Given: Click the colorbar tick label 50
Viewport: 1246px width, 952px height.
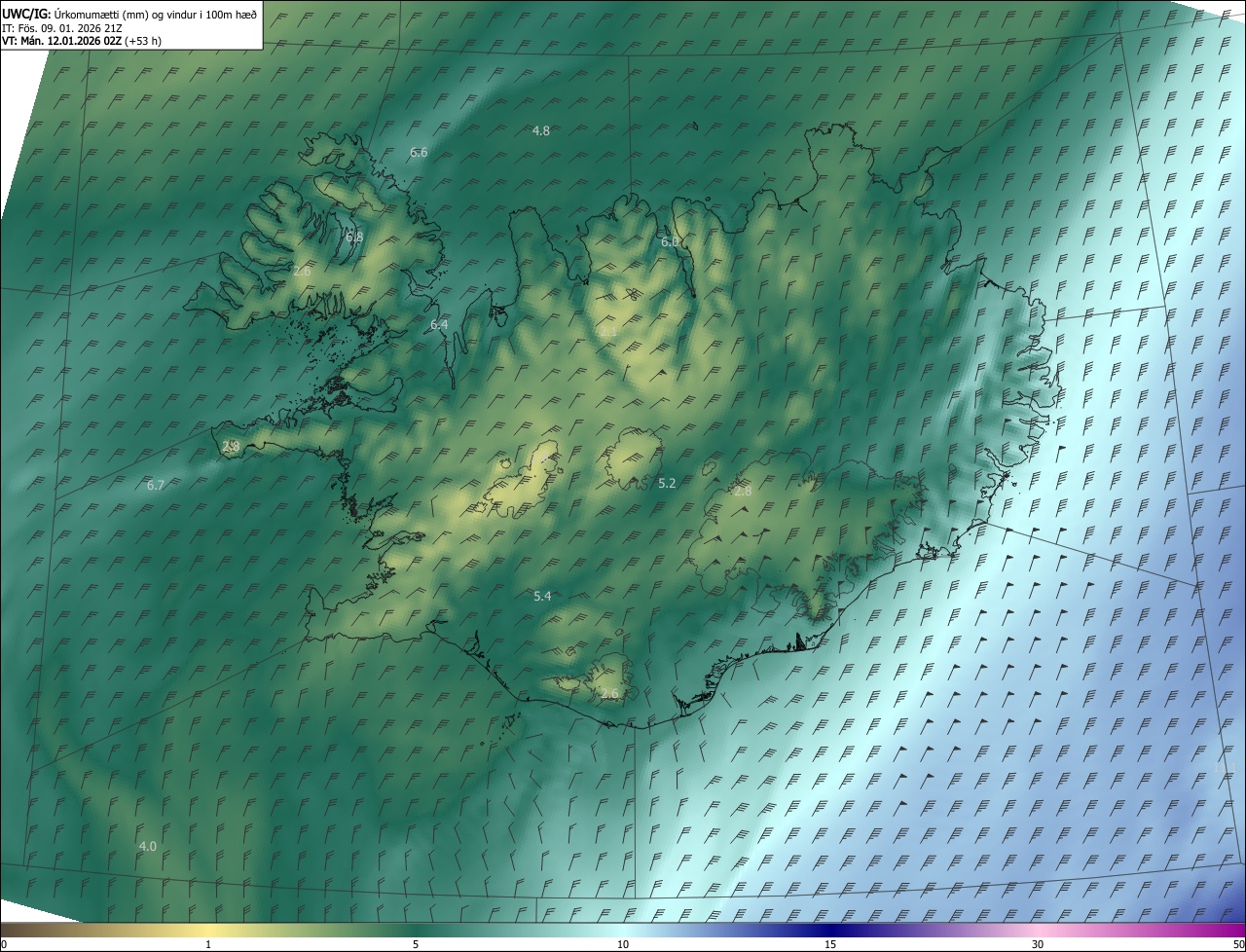Looking at the screenshot, I should click(x=1238, y=945).
